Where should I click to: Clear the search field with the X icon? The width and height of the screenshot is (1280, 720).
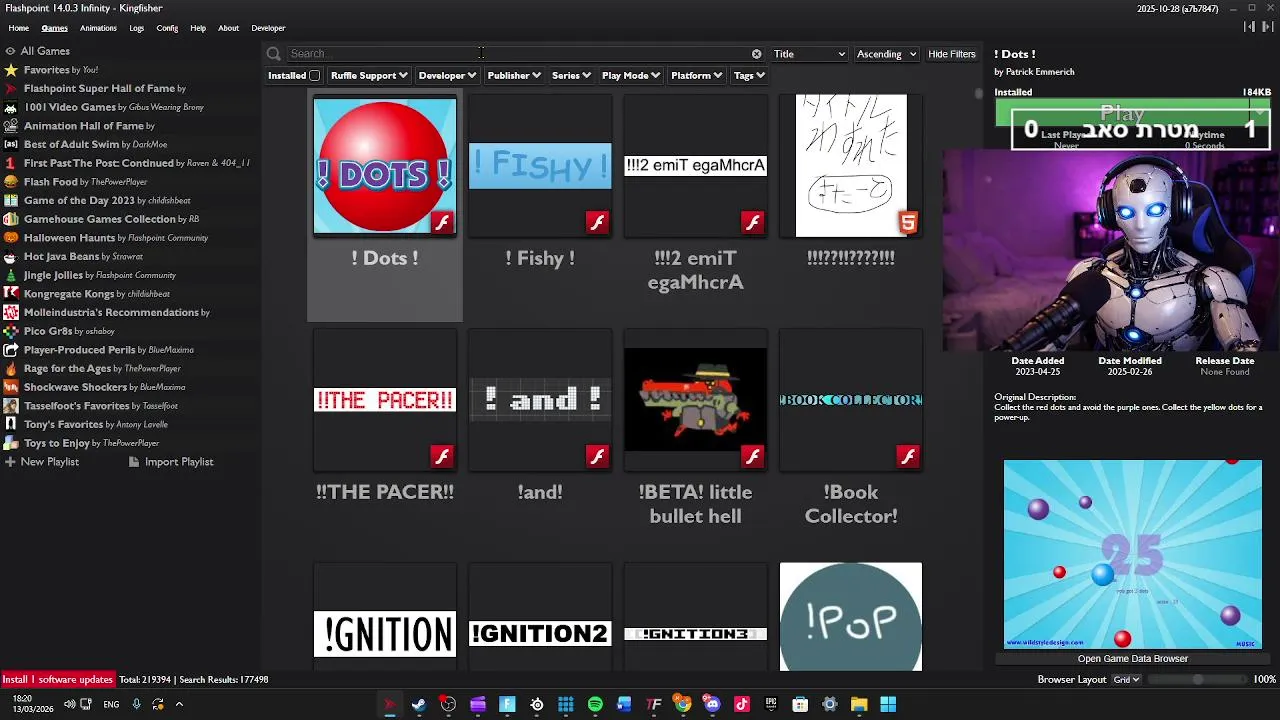(756, 54)
